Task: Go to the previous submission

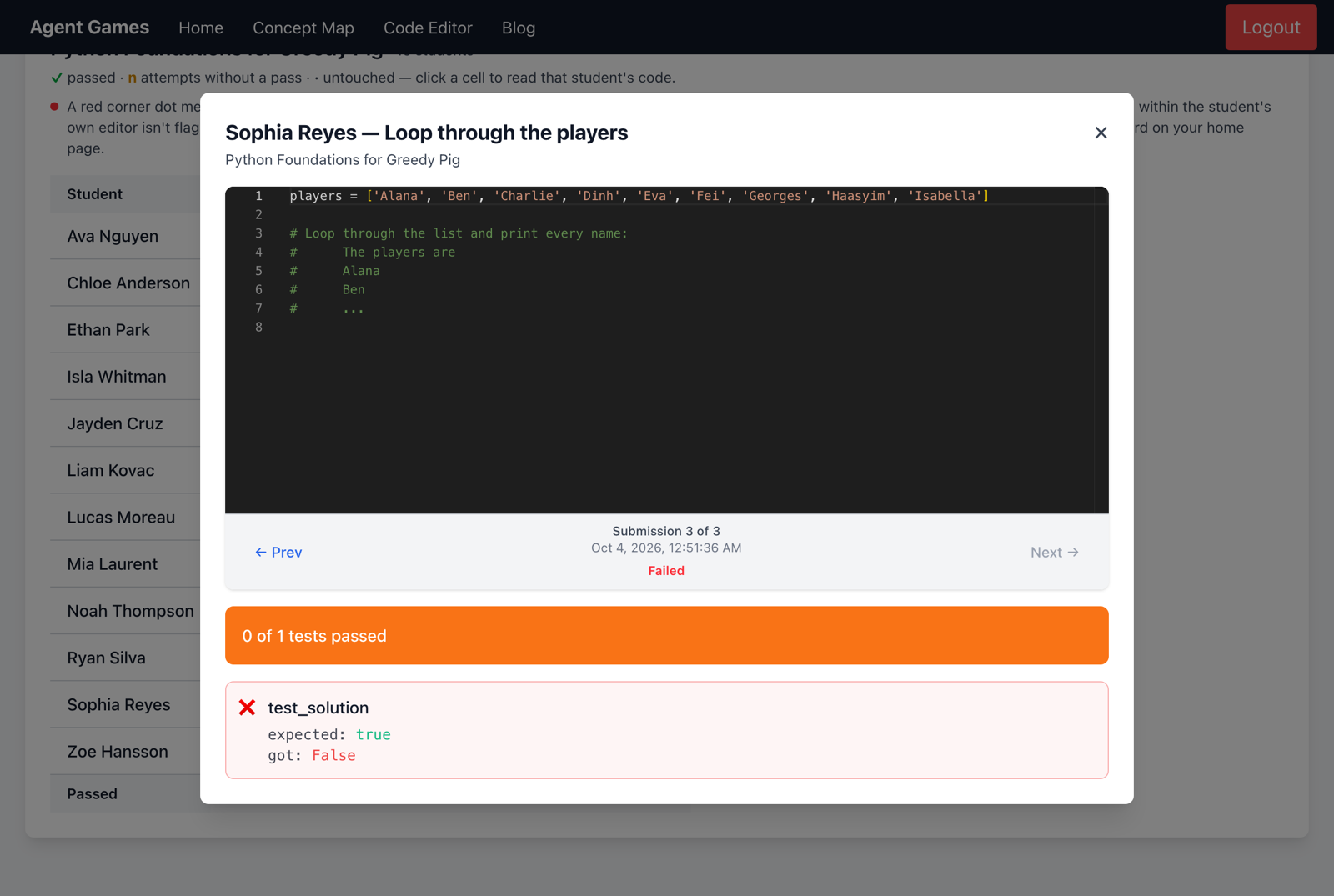Action: click(x=278, y=552)
